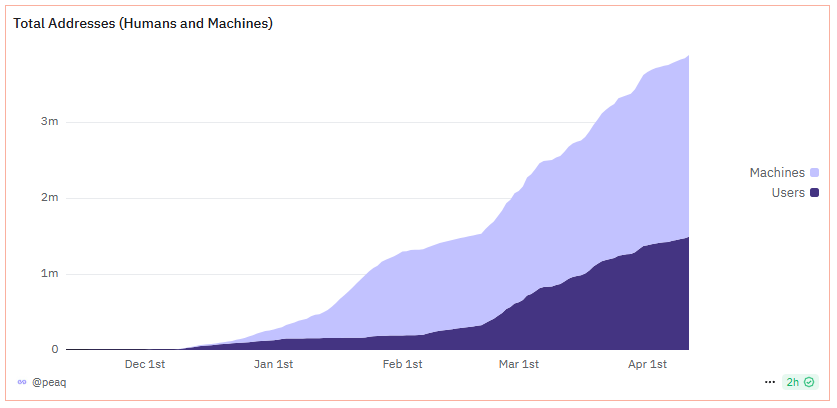Screen dimensions: 837x408
Task: Click the Jan 1st axis label
Action: click(273, 364)
